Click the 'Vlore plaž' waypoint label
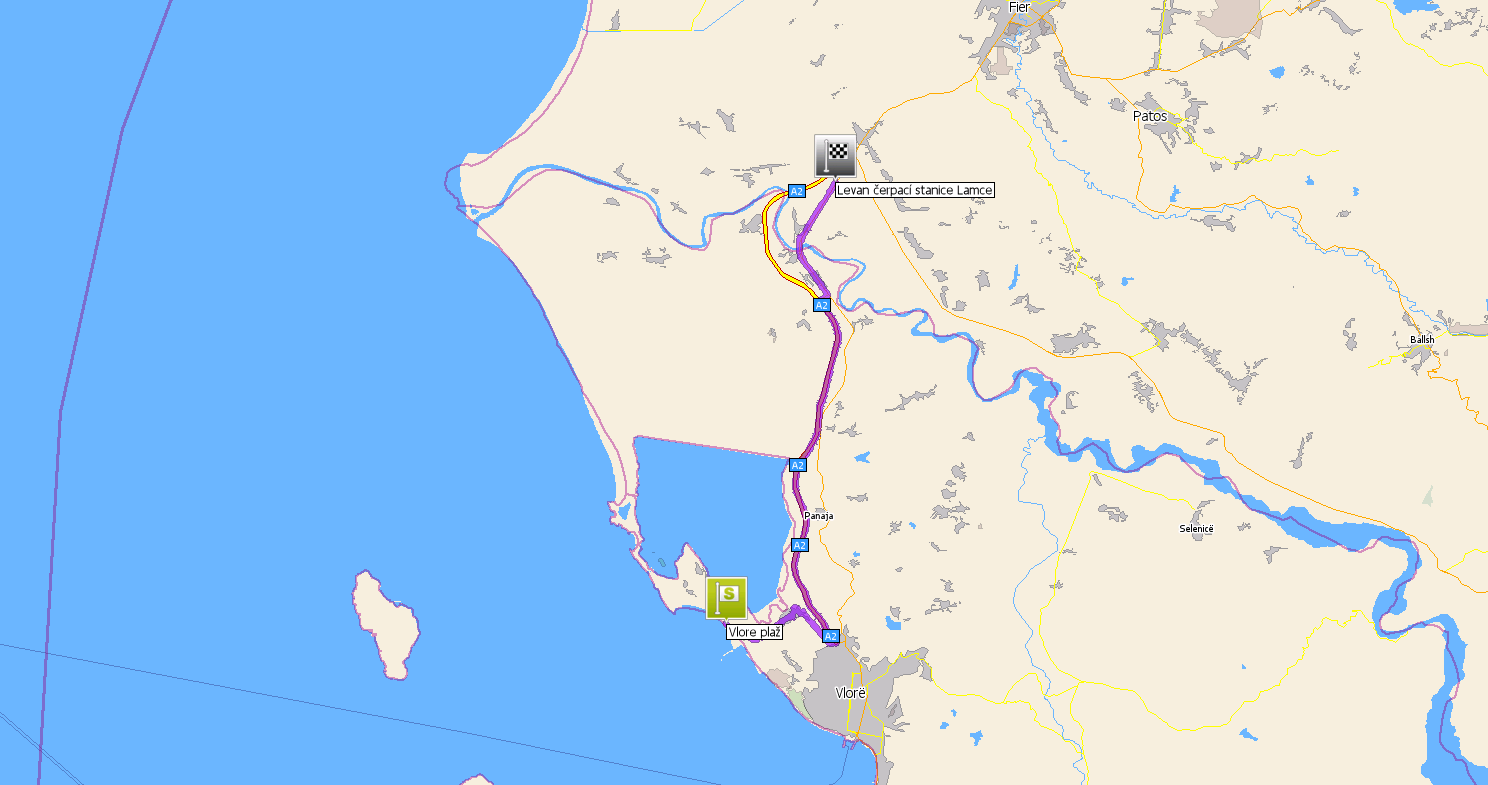 [x=755, y=632]
